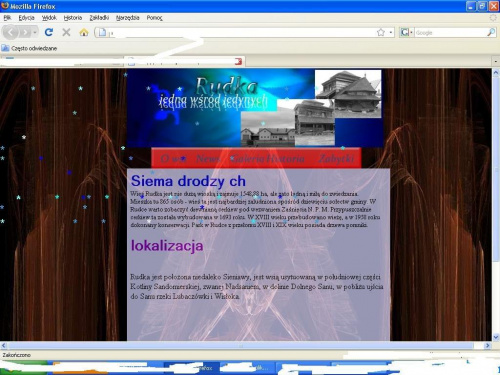Open the list all tabs dropdown
Viewport: 500px width, 375px height.
click(495, 61)
